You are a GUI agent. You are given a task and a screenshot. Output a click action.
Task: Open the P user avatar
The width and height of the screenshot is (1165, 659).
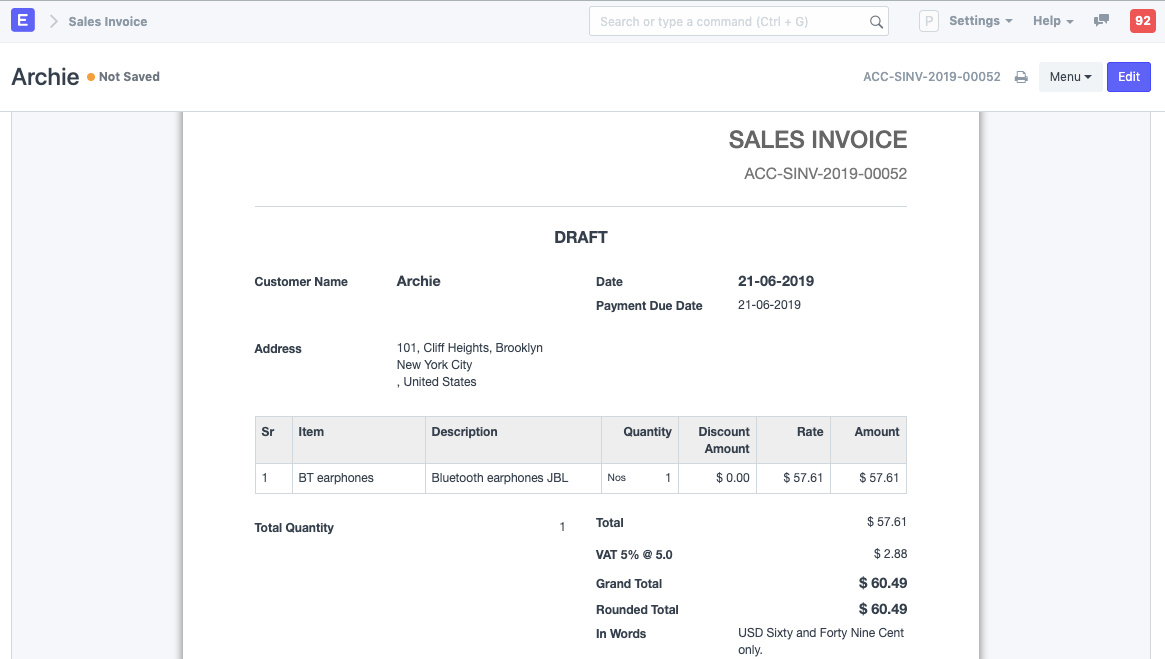tap(928, 20)
